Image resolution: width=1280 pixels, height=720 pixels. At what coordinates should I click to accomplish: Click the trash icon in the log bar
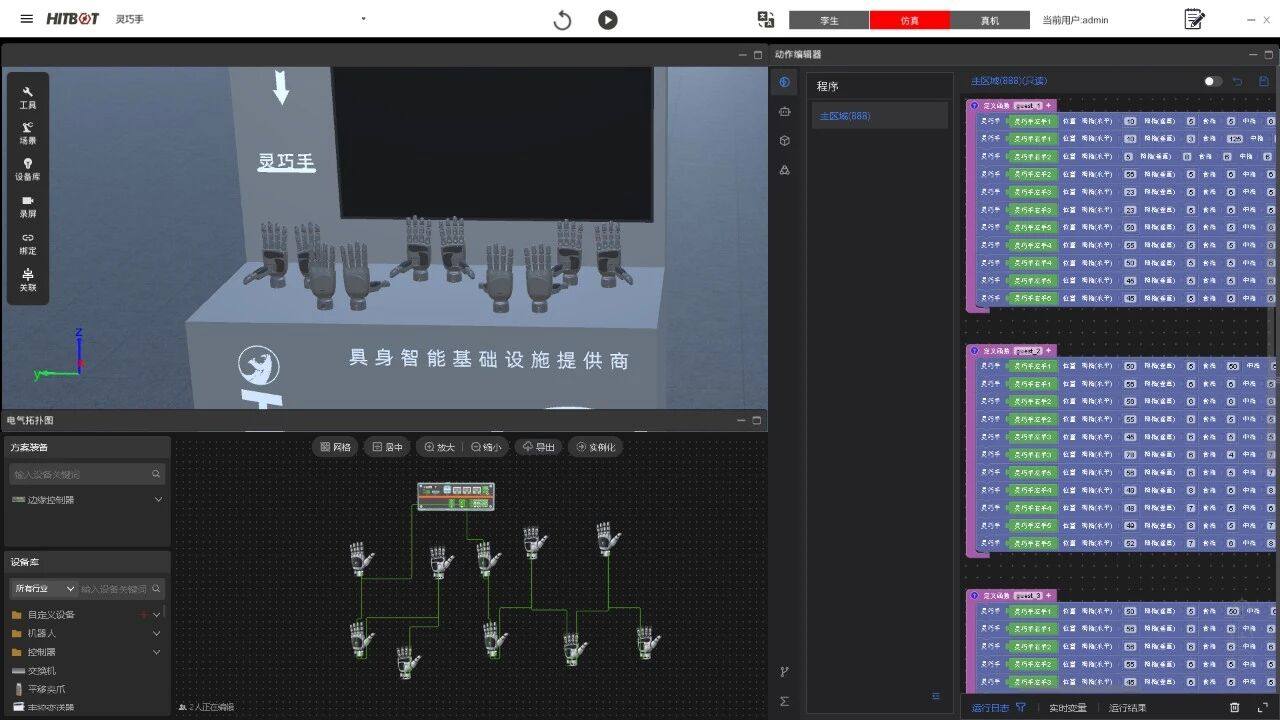pos(1234,707)
